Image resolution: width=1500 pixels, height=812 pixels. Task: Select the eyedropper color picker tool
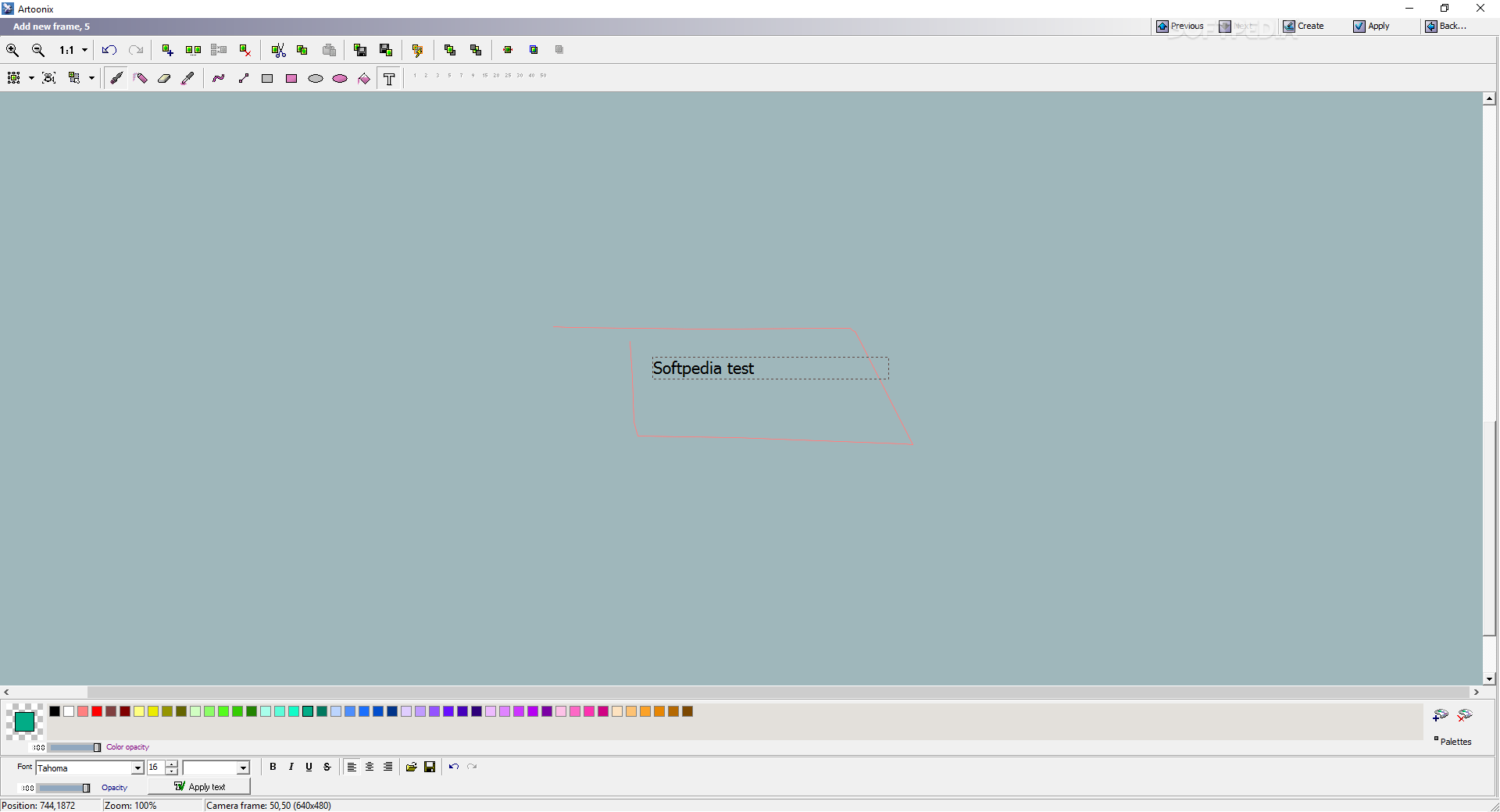click(x=187, y=78)
